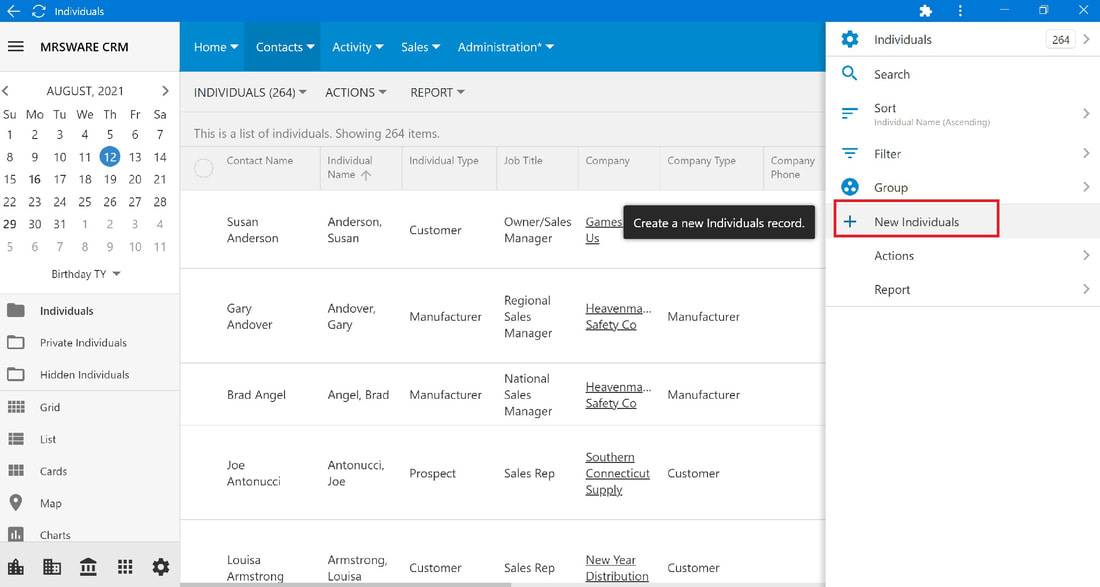Viewport: 1100px width, 587px height.
Task: Click Search in the side panel
Action: 962,74
